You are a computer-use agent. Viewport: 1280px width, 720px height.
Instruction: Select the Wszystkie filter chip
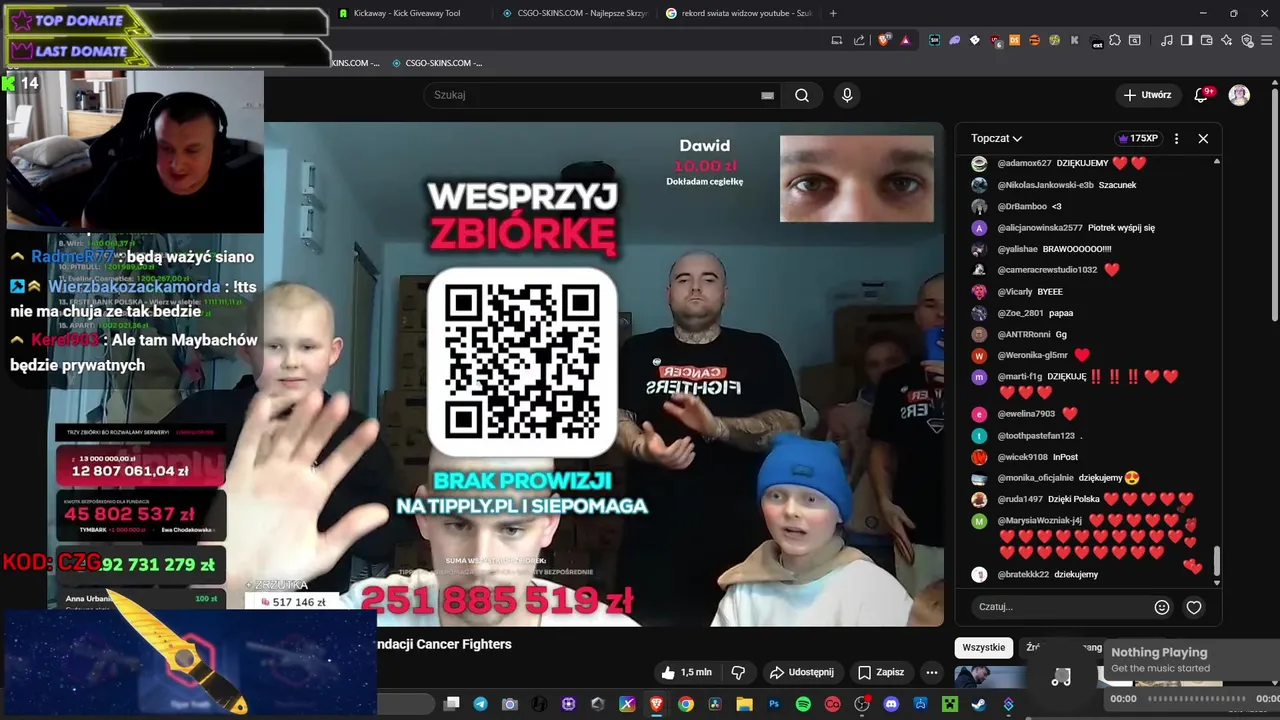click(983, 647)
